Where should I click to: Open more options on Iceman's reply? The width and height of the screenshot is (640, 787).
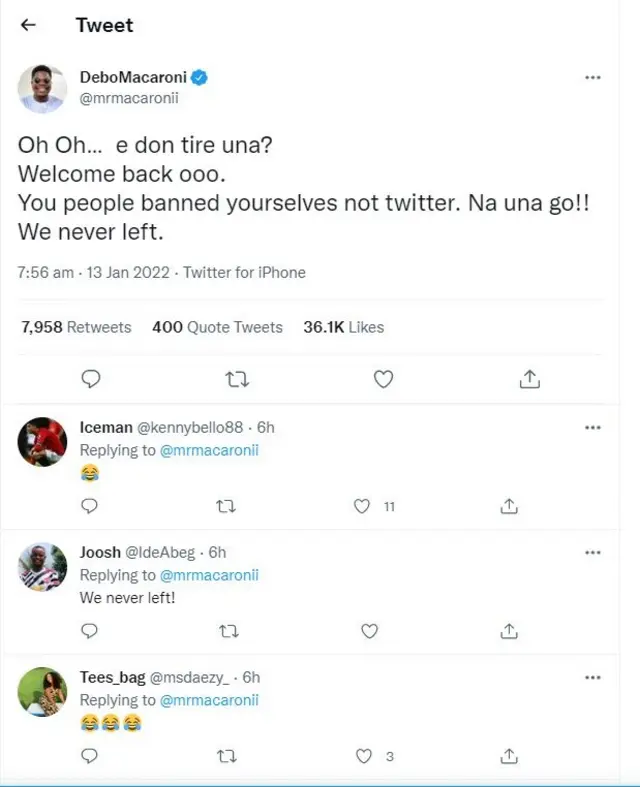tap(593, 428)
